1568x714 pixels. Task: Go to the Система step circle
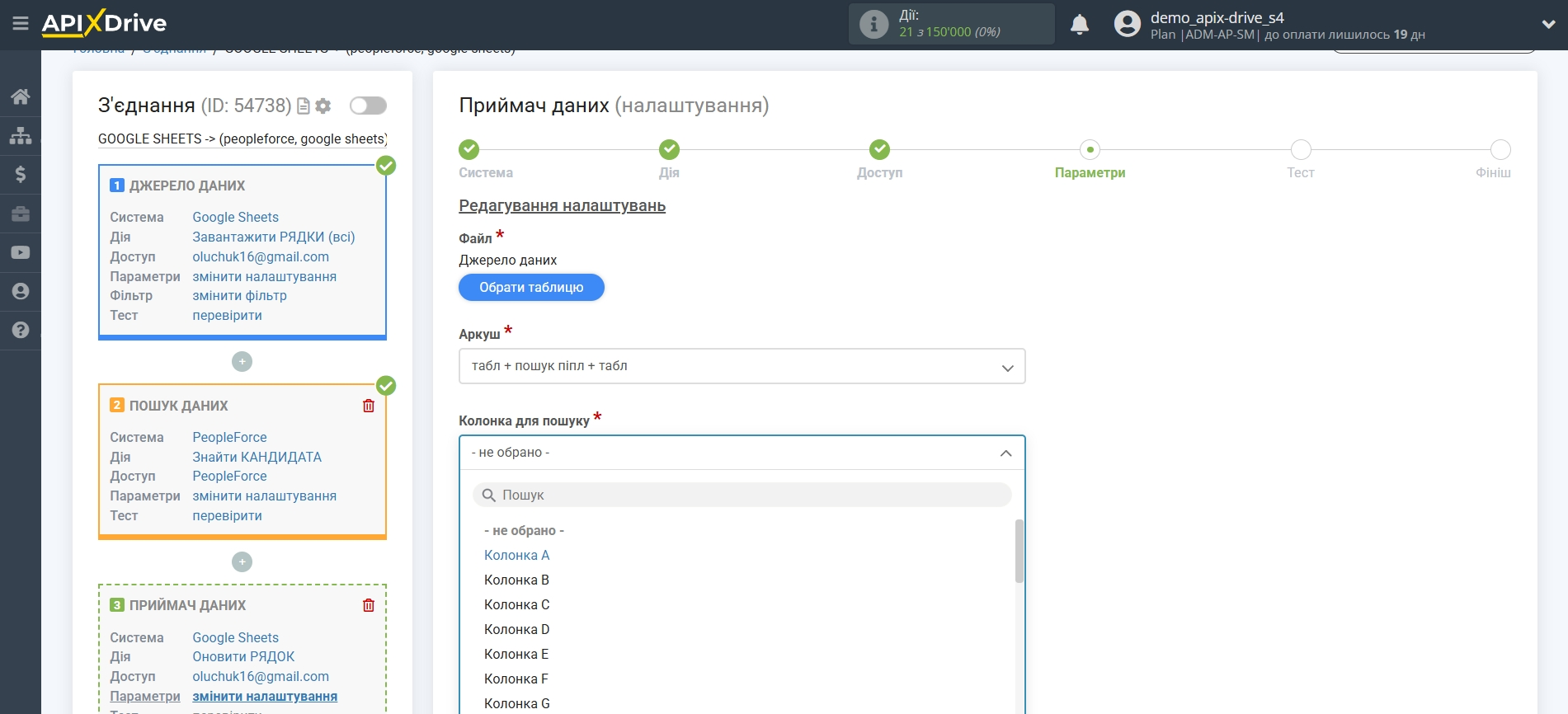pos(469,149)
